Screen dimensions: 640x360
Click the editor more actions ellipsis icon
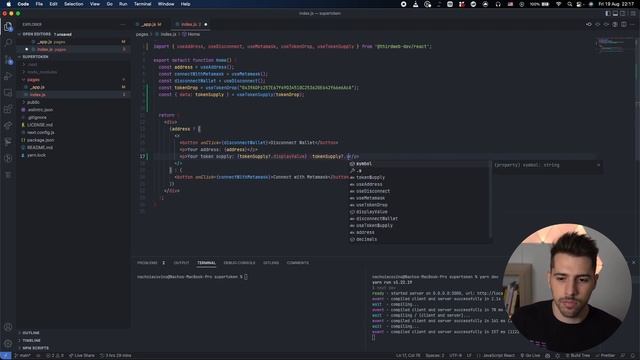(x=633, y=24)
